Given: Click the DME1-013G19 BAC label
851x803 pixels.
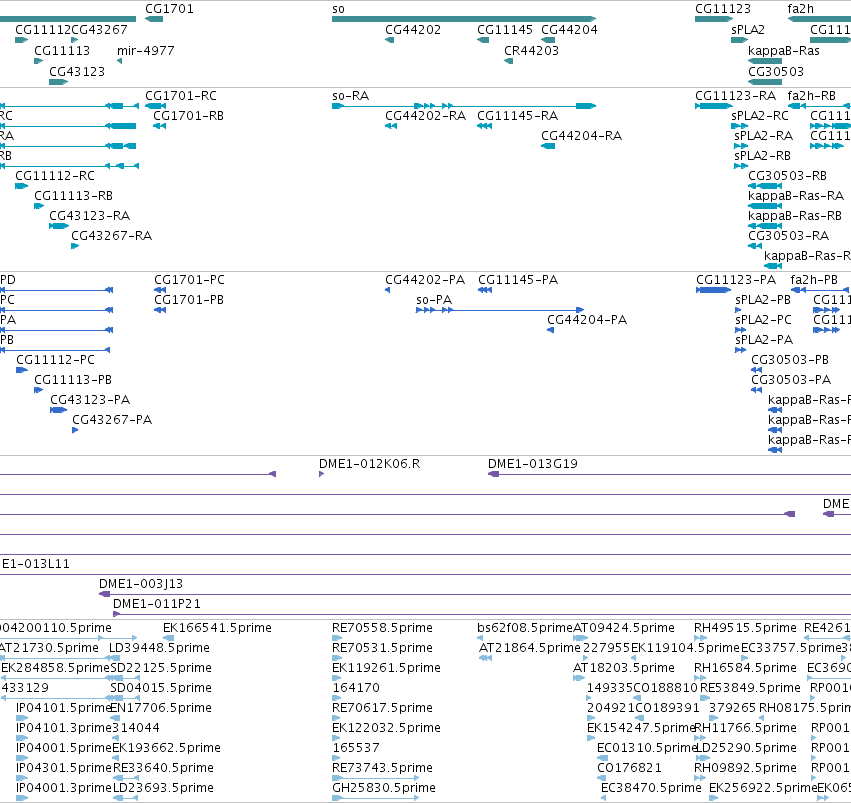Looking at the screenshot, I should (532, 464).
